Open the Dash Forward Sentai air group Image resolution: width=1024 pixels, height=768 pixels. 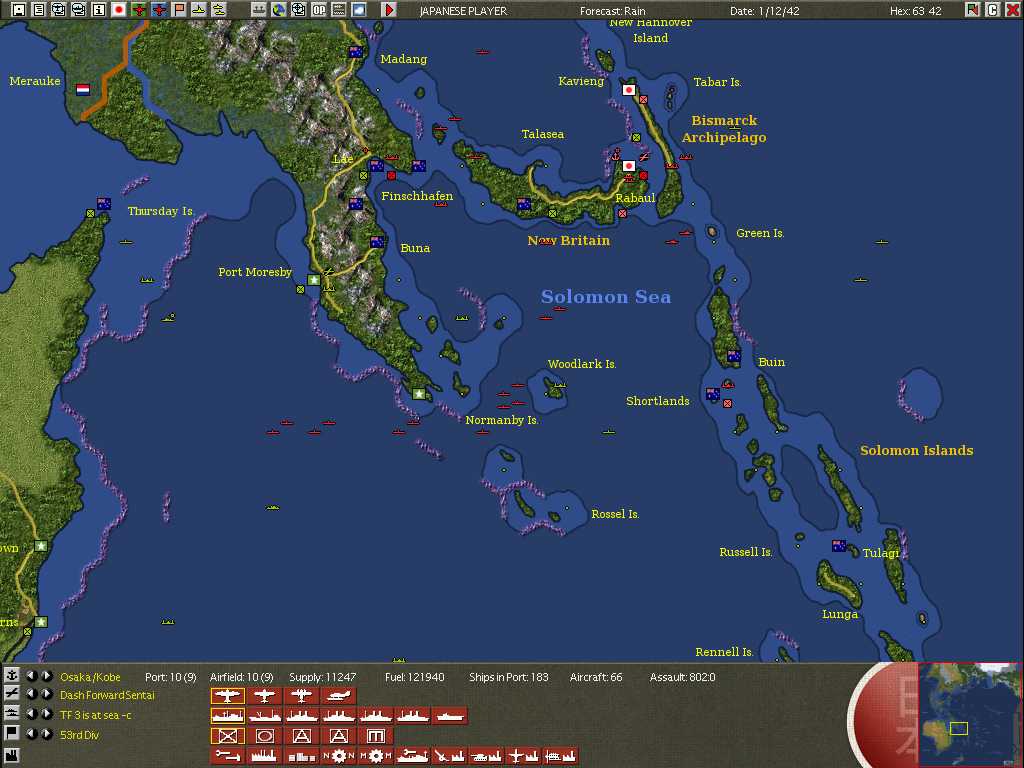click(x=107, y=696)
